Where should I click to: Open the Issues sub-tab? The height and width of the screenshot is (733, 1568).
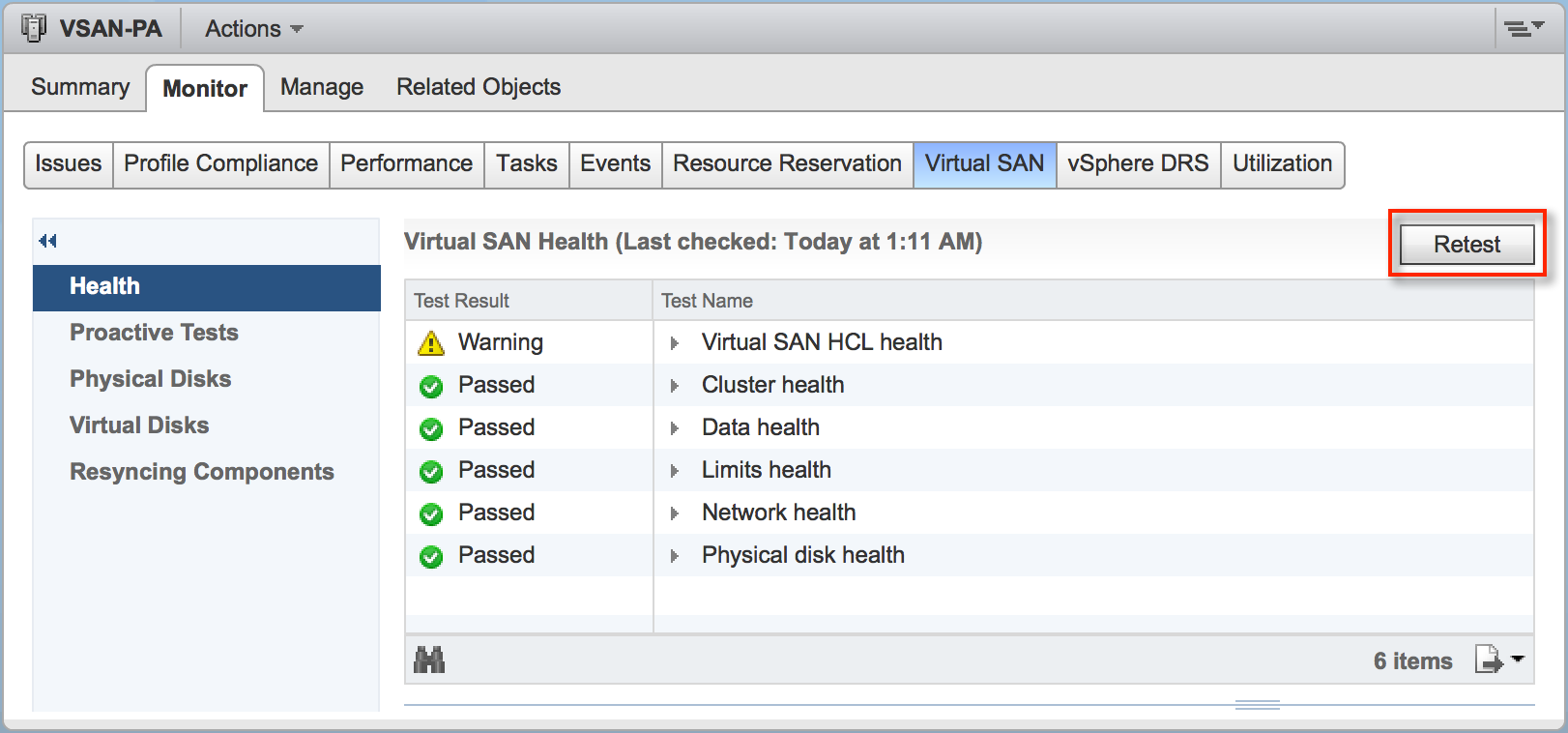coord(69,163)
